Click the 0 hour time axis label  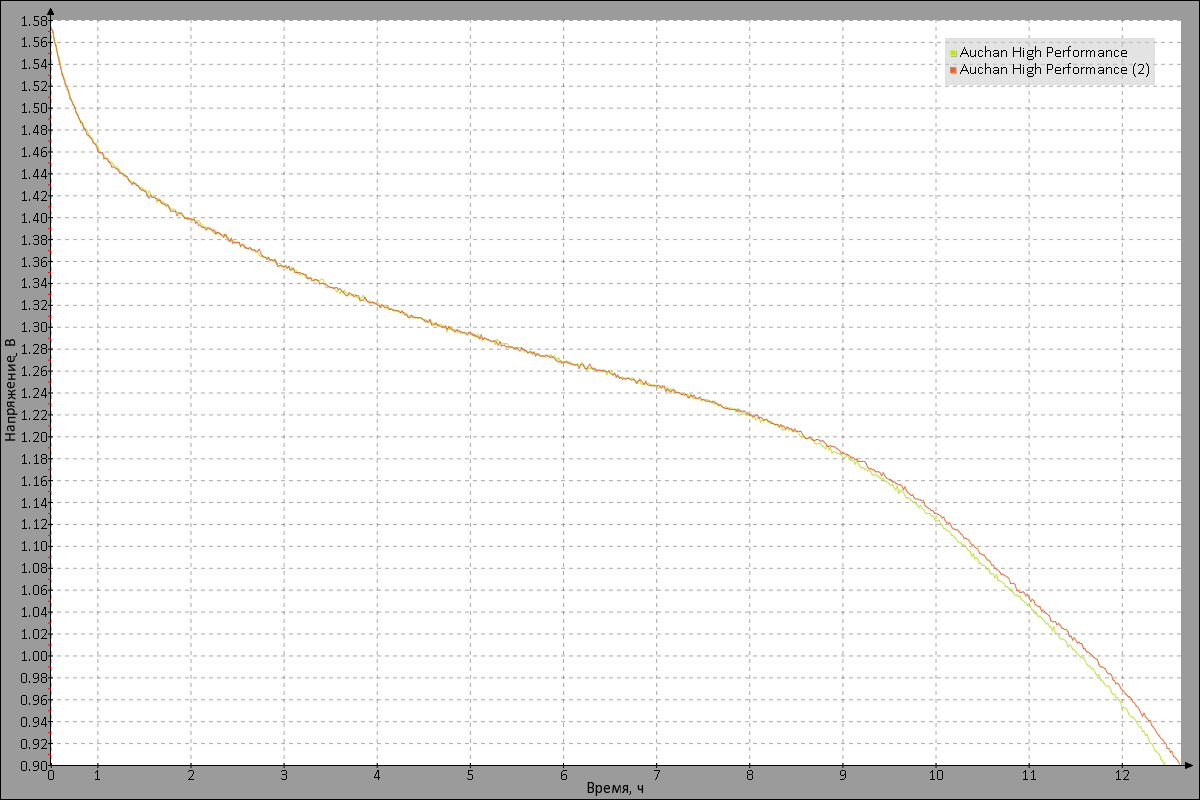51,775
